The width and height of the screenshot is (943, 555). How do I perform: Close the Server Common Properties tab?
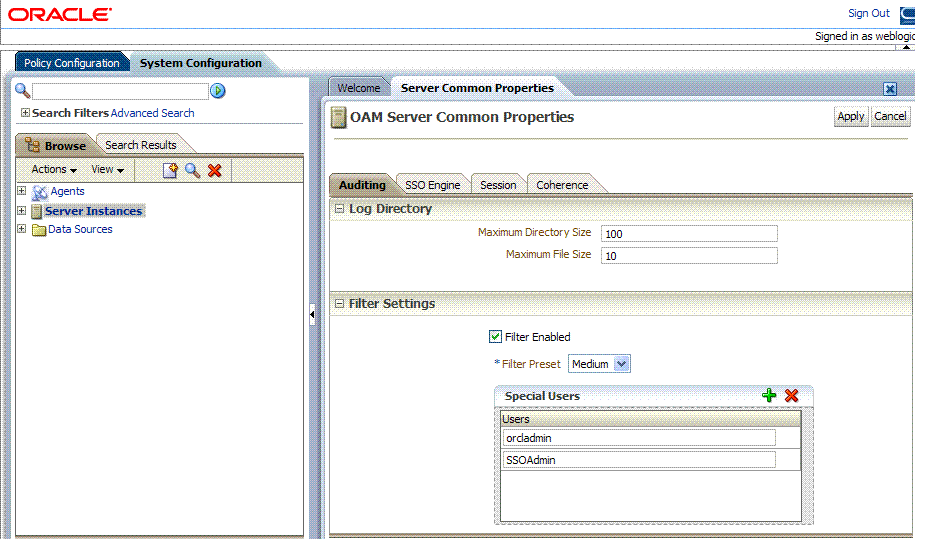pos(890,89)
